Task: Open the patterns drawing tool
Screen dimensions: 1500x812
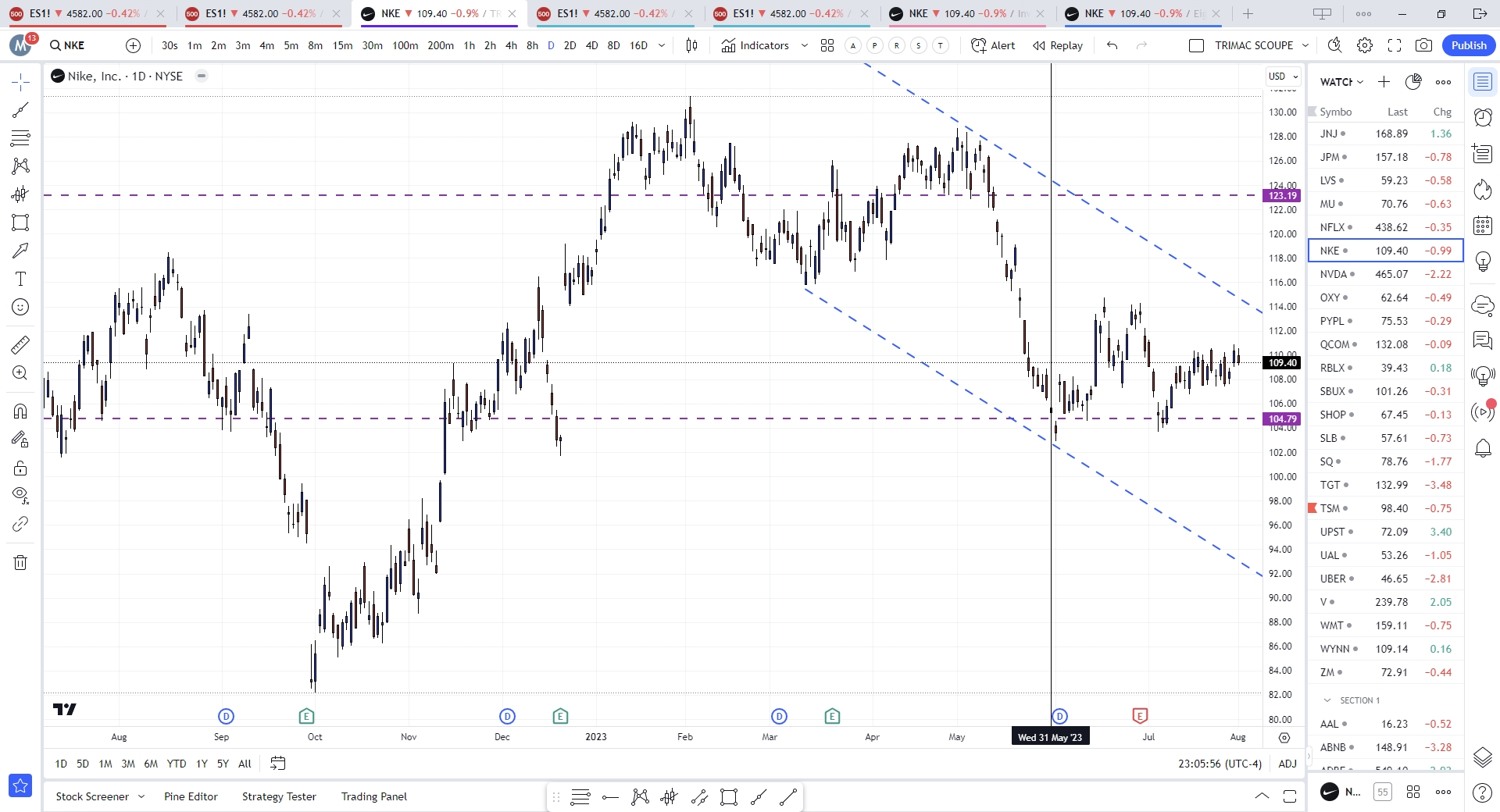Action: coord(20,166)
